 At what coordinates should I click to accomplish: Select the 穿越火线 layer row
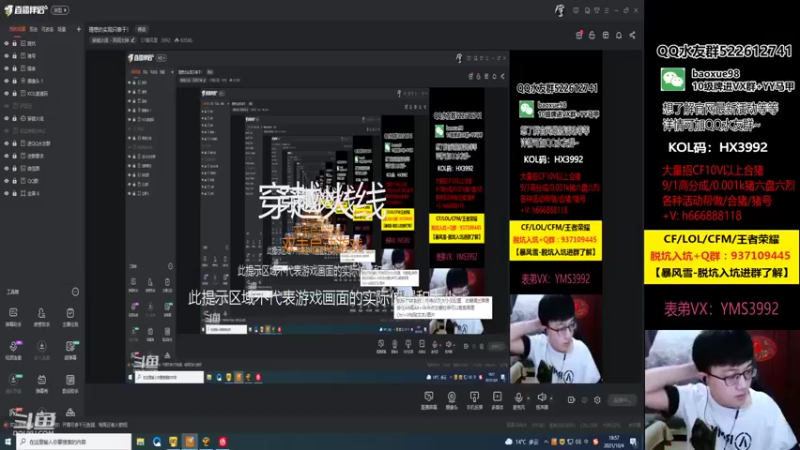[x=42, y=118]
